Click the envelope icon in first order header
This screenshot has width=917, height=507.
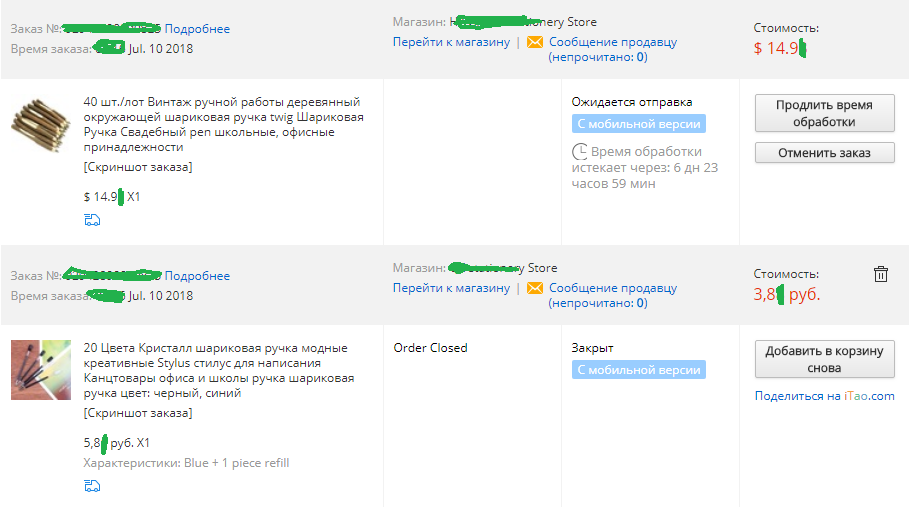pyautogui.click(x=535, y=42)
